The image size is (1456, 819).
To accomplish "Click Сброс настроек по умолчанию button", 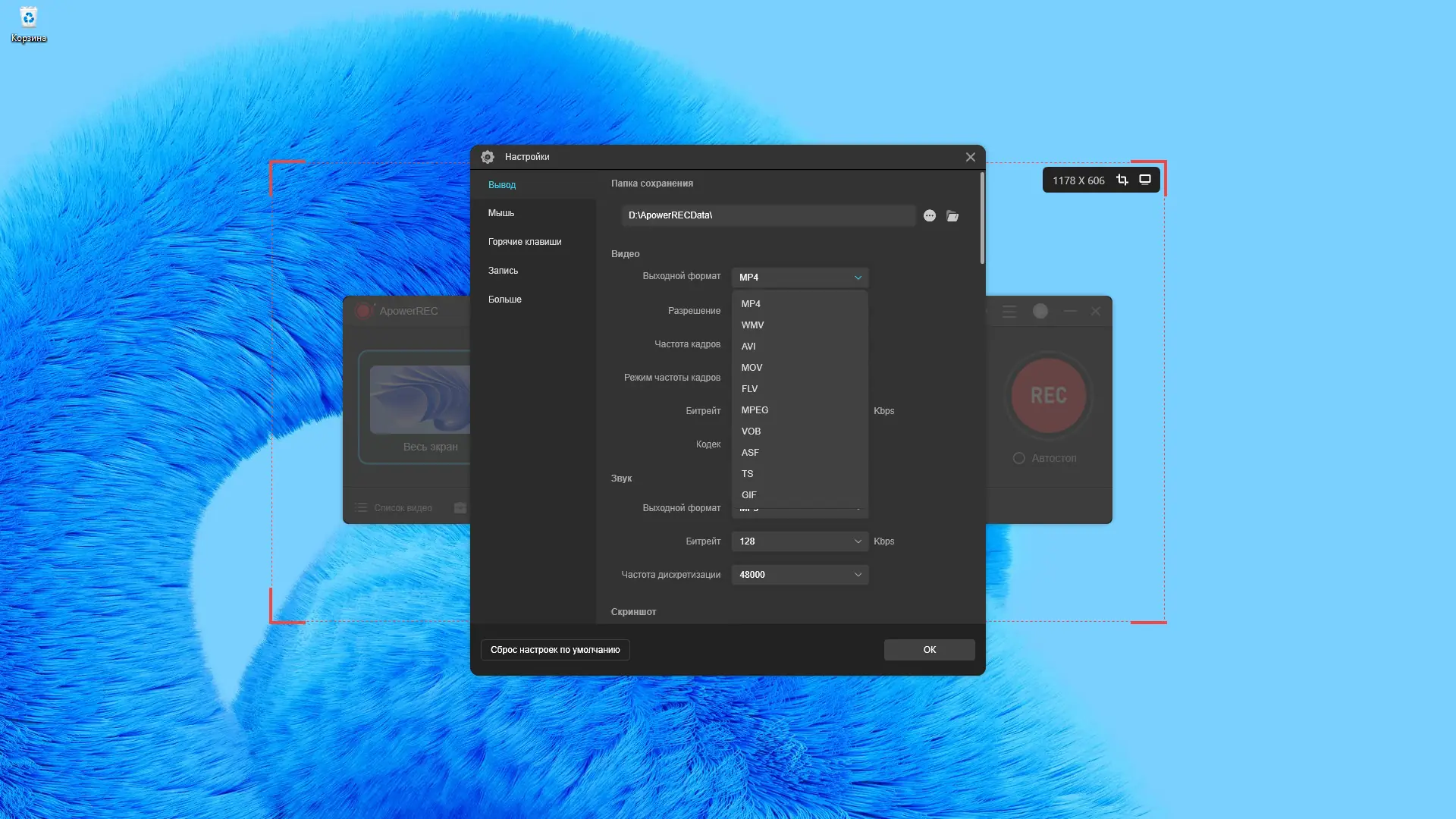I will coord(555,650).
